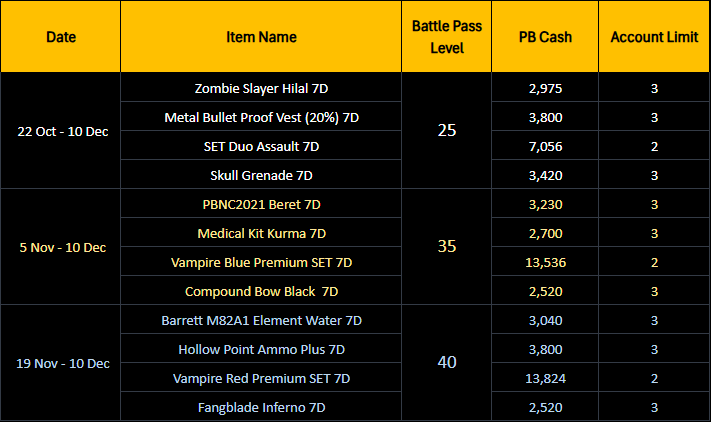
Task: Click the 13,824 PB Cash price
Action: click(545, 378)
